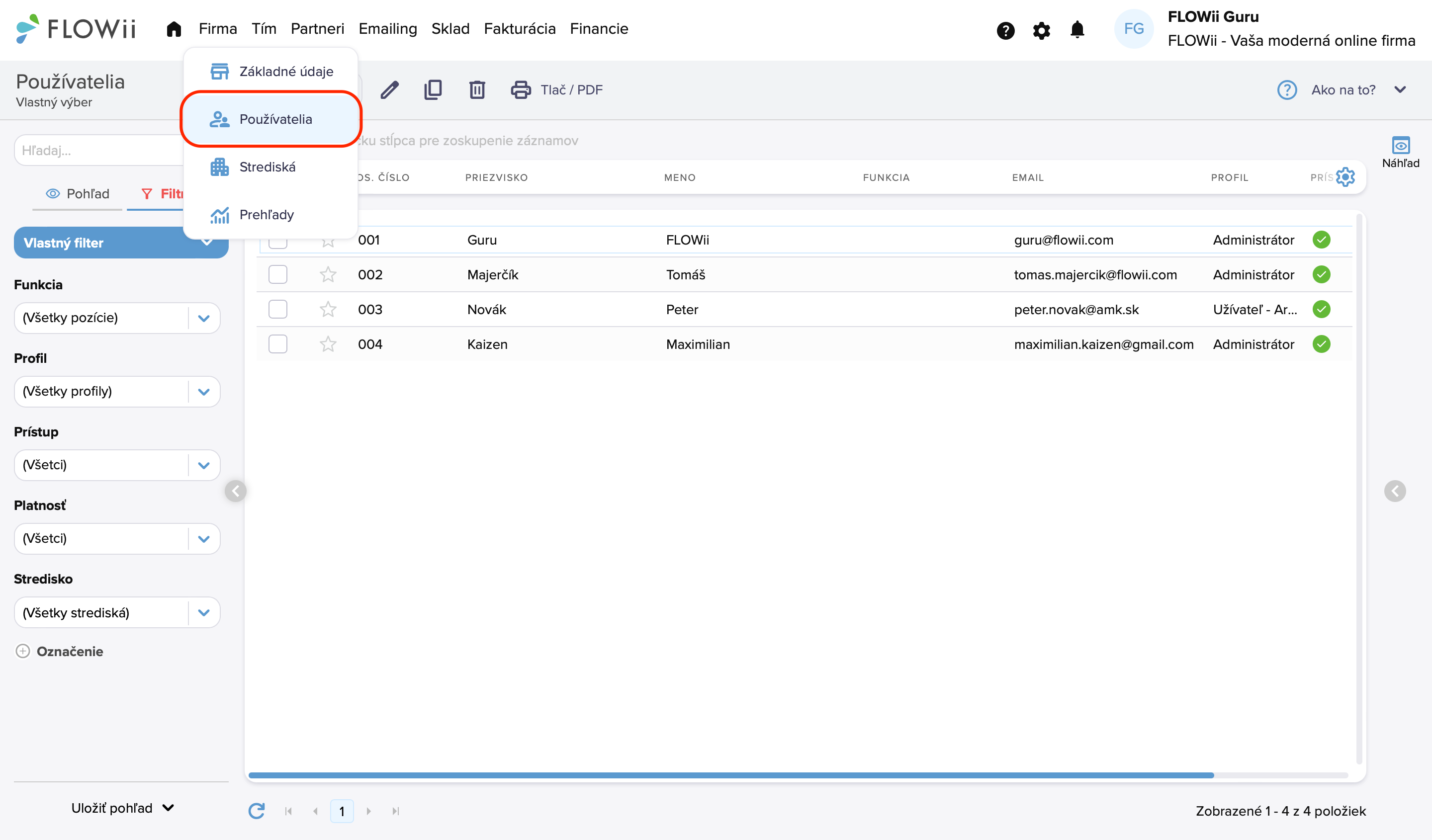The width and height of the screenshot is (1432, 840).
Task: Star the Novák row as favorite
Action: click(x=328, y=310)
